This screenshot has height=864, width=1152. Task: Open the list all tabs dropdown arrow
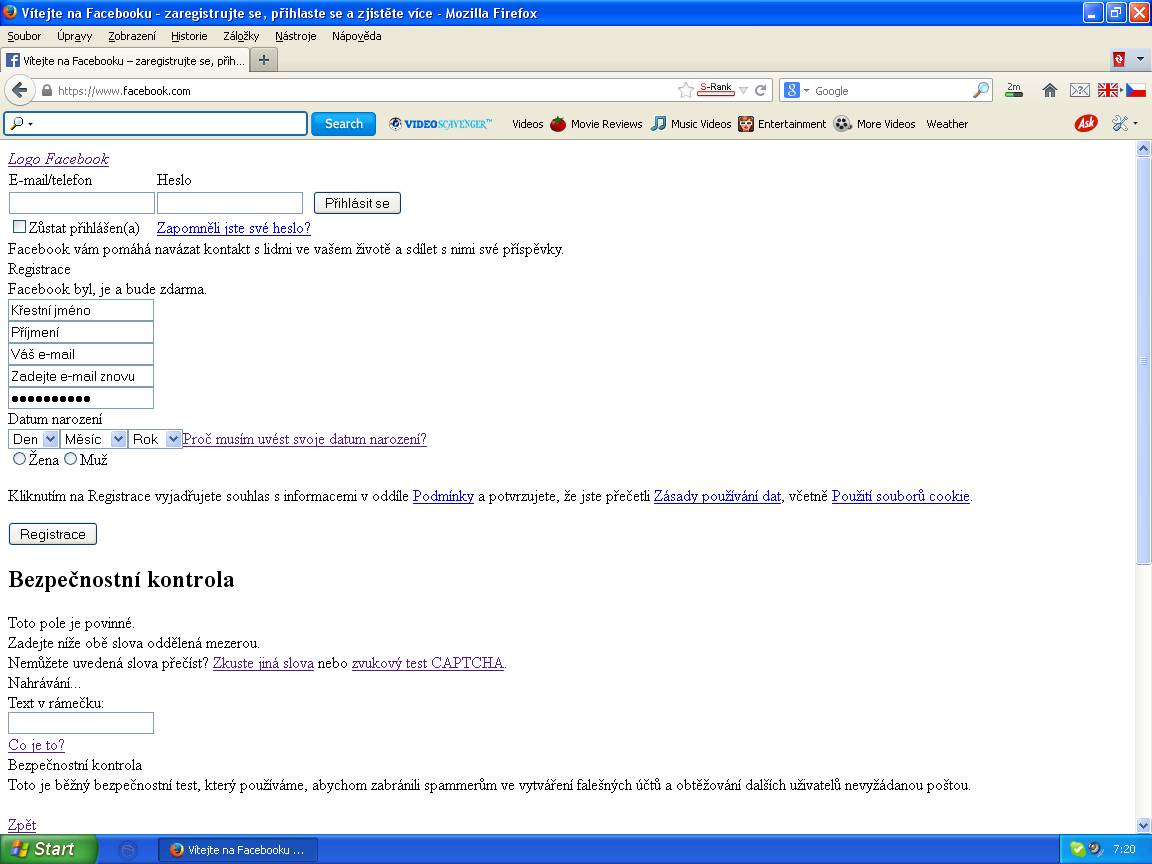[1140, 60]
